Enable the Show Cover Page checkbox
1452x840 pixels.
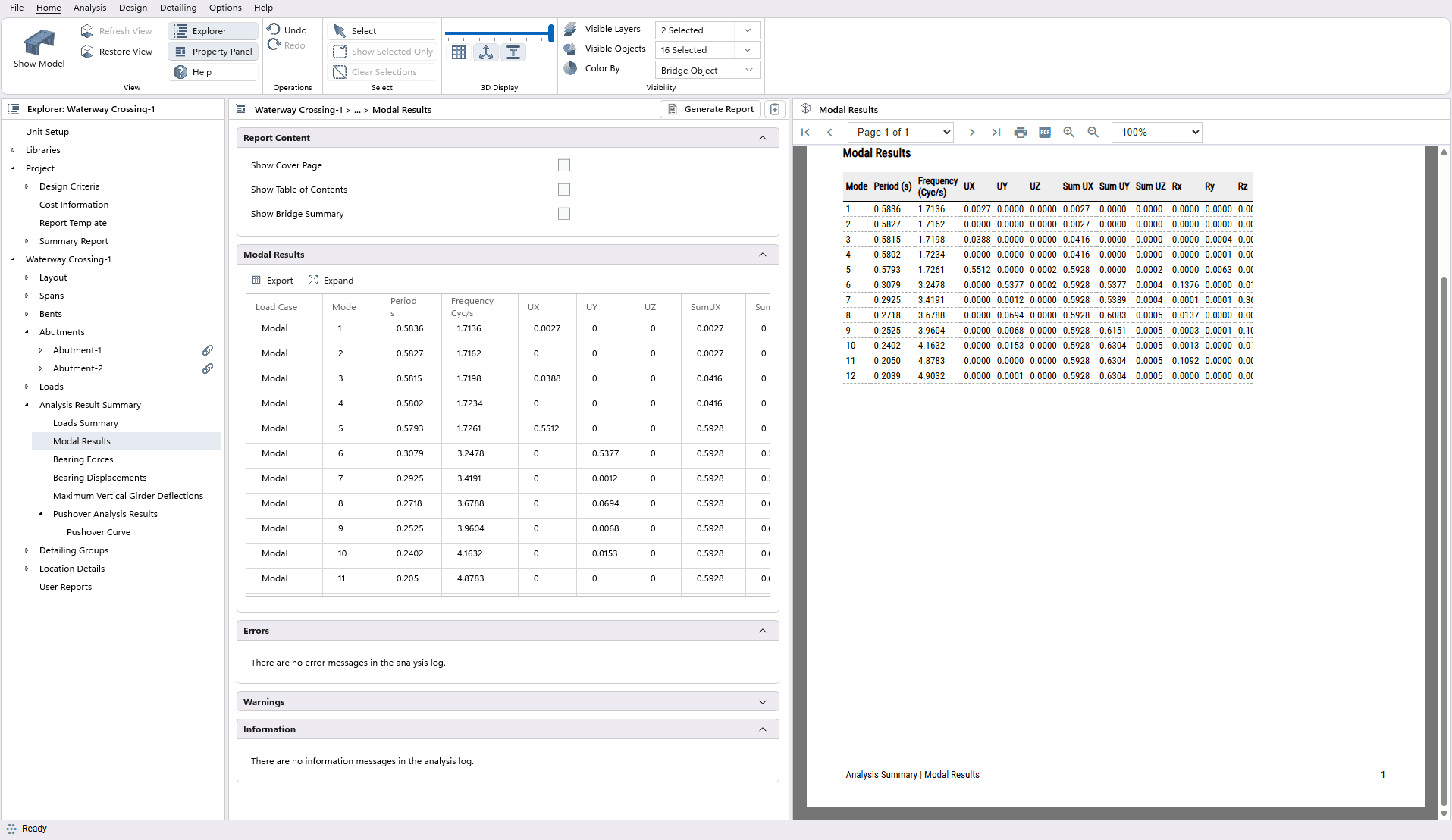[x=563, y=165]
